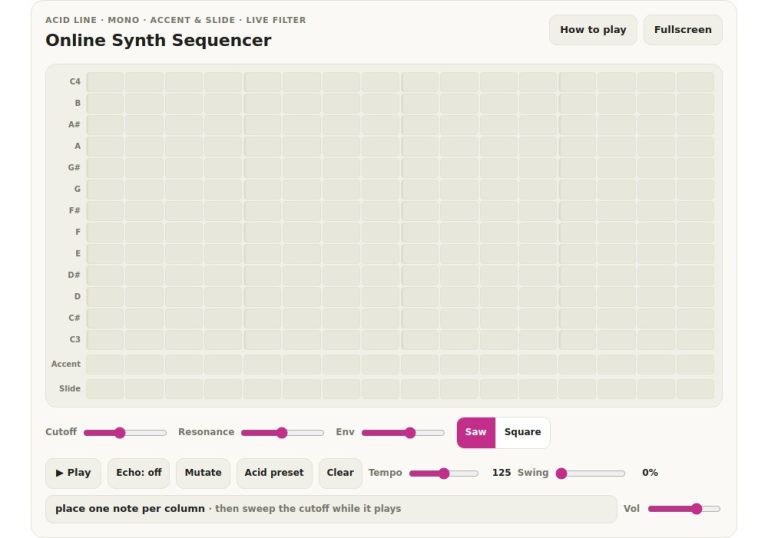Enable Accent on step 1

click(105, 365)
